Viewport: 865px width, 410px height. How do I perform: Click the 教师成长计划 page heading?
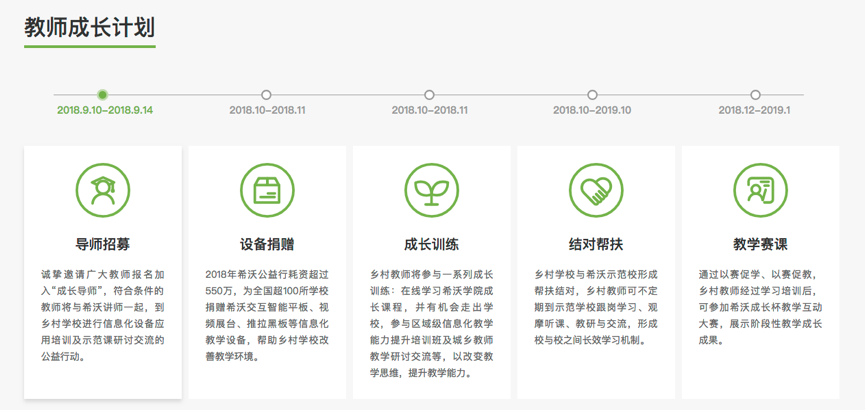pyautogui.click(x=90, y=28)
